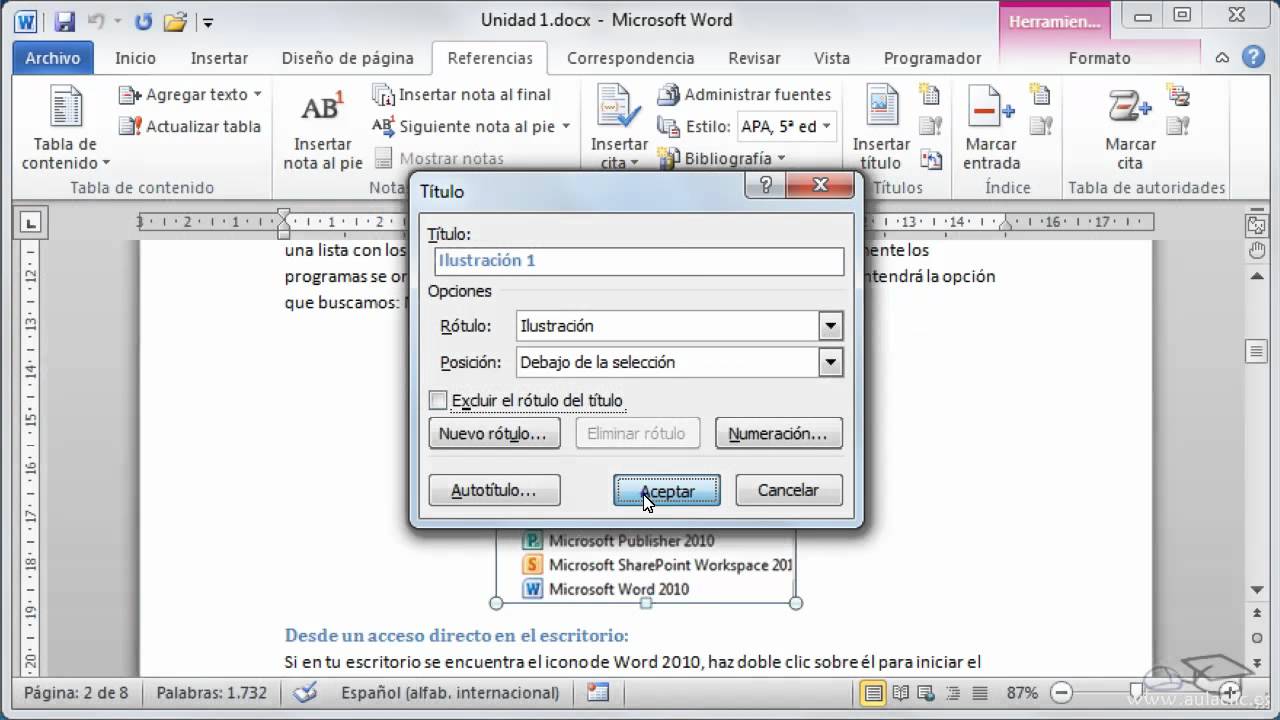Click Actualizar tabla de autoridades icon
Screen dimensions: 1280x720
pyautogui.click(x=1180, y=126)
